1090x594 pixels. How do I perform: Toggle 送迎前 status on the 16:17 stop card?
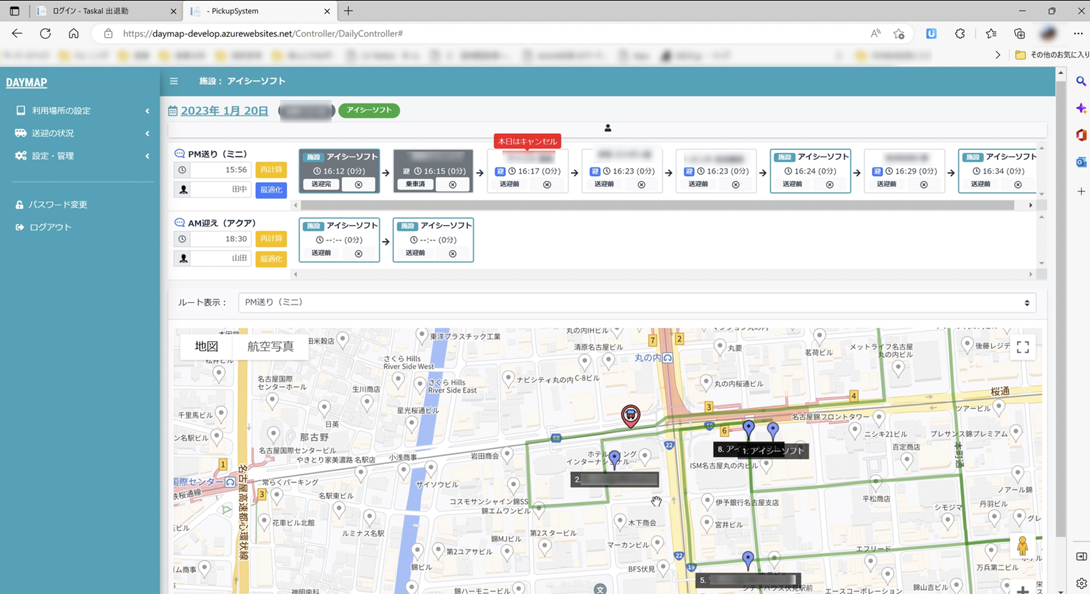point(510,185)
